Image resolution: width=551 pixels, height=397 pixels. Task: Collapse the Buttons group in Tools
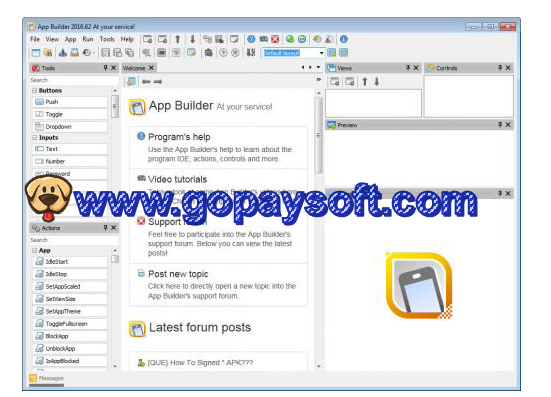click(35, 91)
